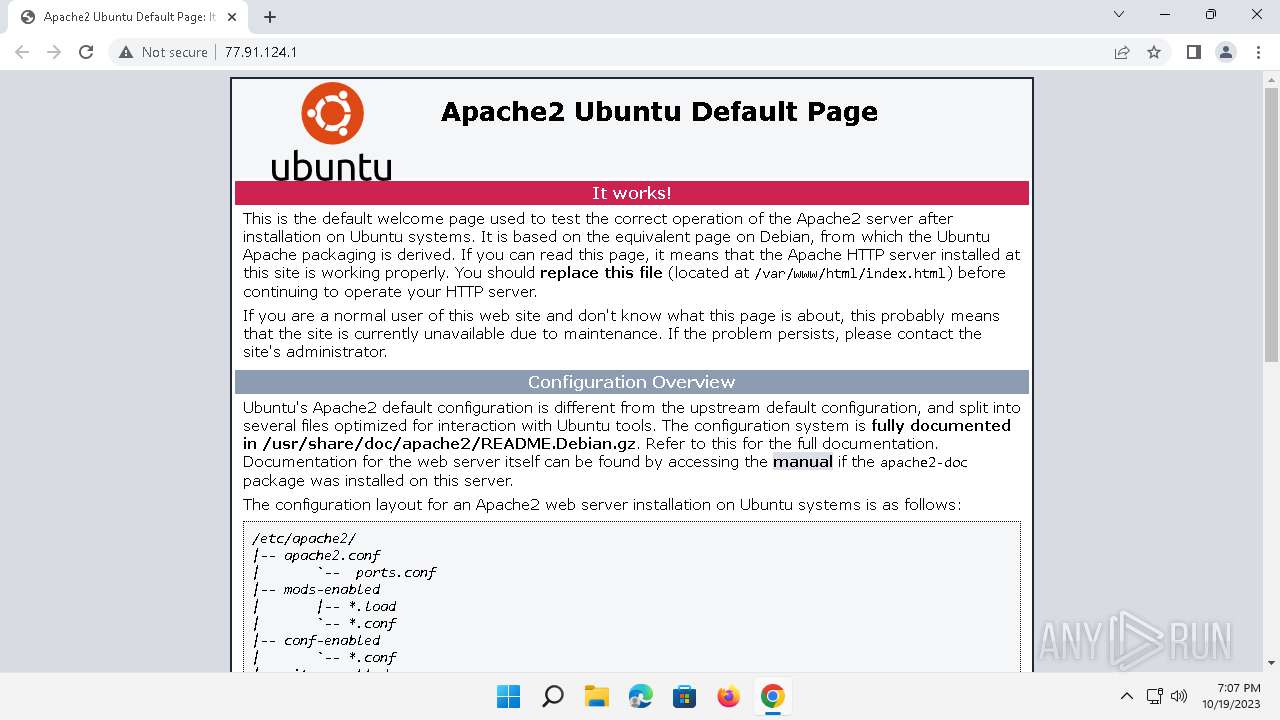Expand the tab search dropdown arrow
Viewport: 1280px width, 720px height.
tap(1118, 14)
